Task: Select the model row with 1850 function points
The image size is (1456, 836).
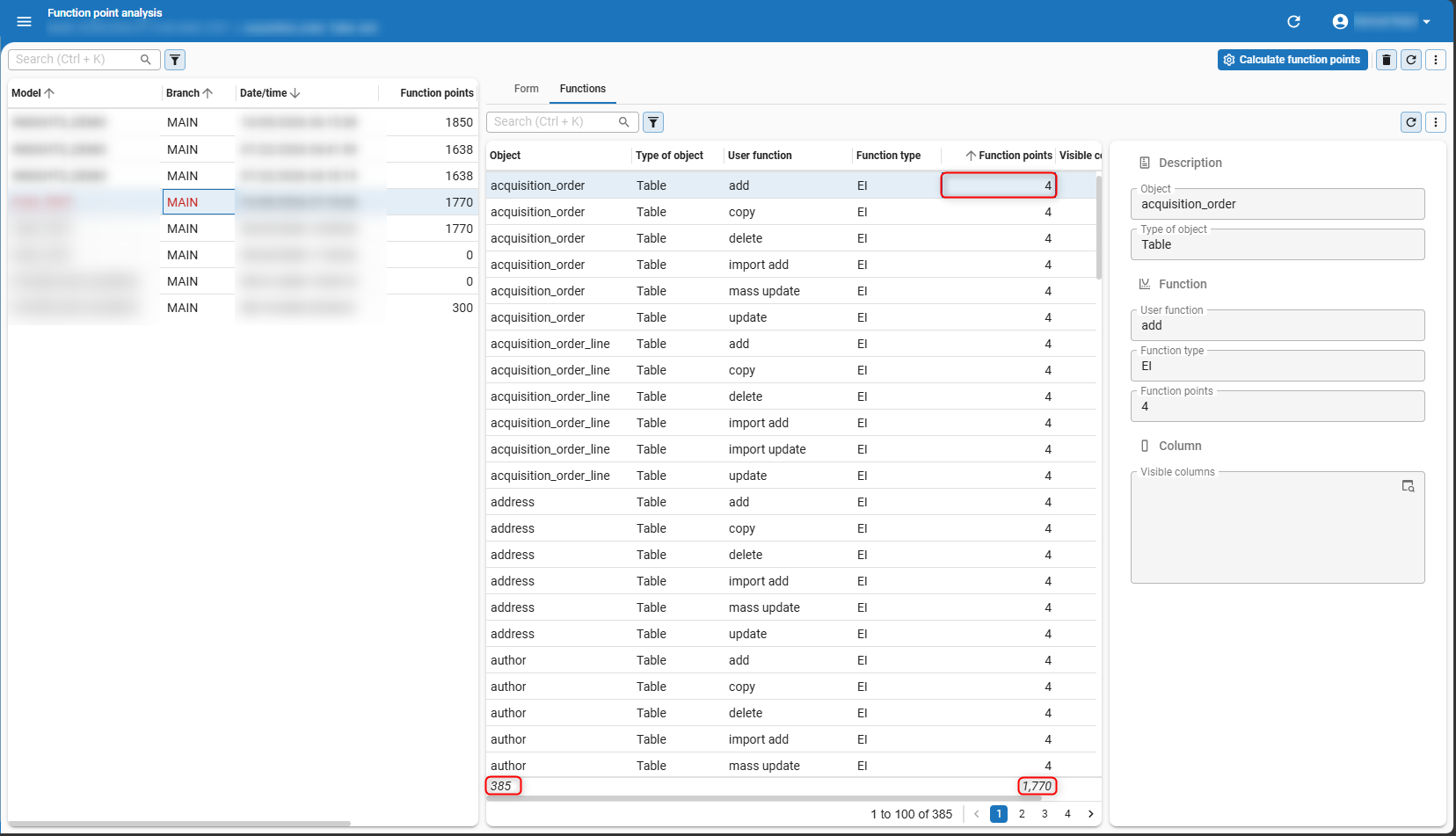Action: (x=243, y=122)
